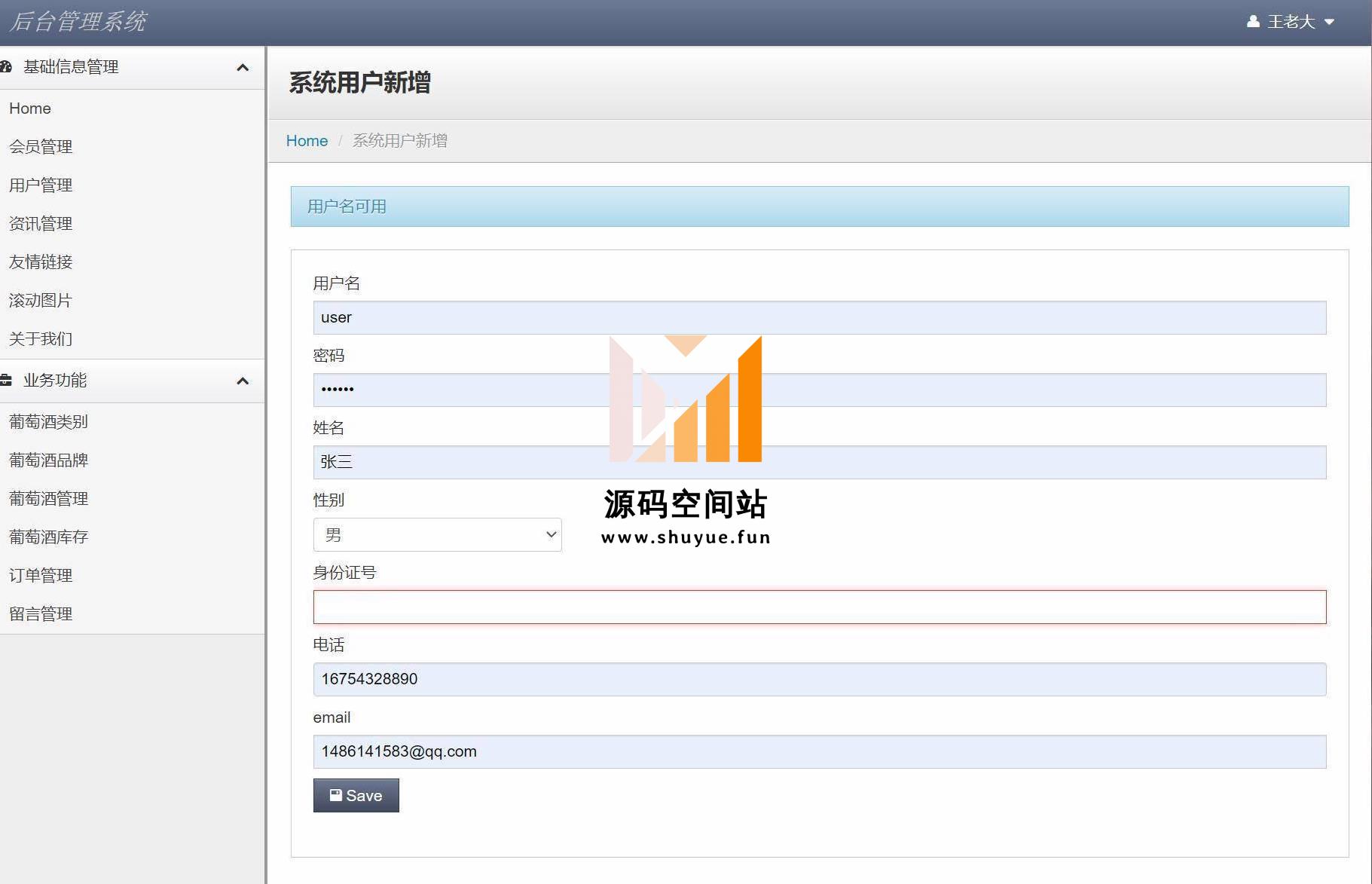The image size is (1372, 884).
Task: Click the 性别 field label
Action: click(328, 500)
